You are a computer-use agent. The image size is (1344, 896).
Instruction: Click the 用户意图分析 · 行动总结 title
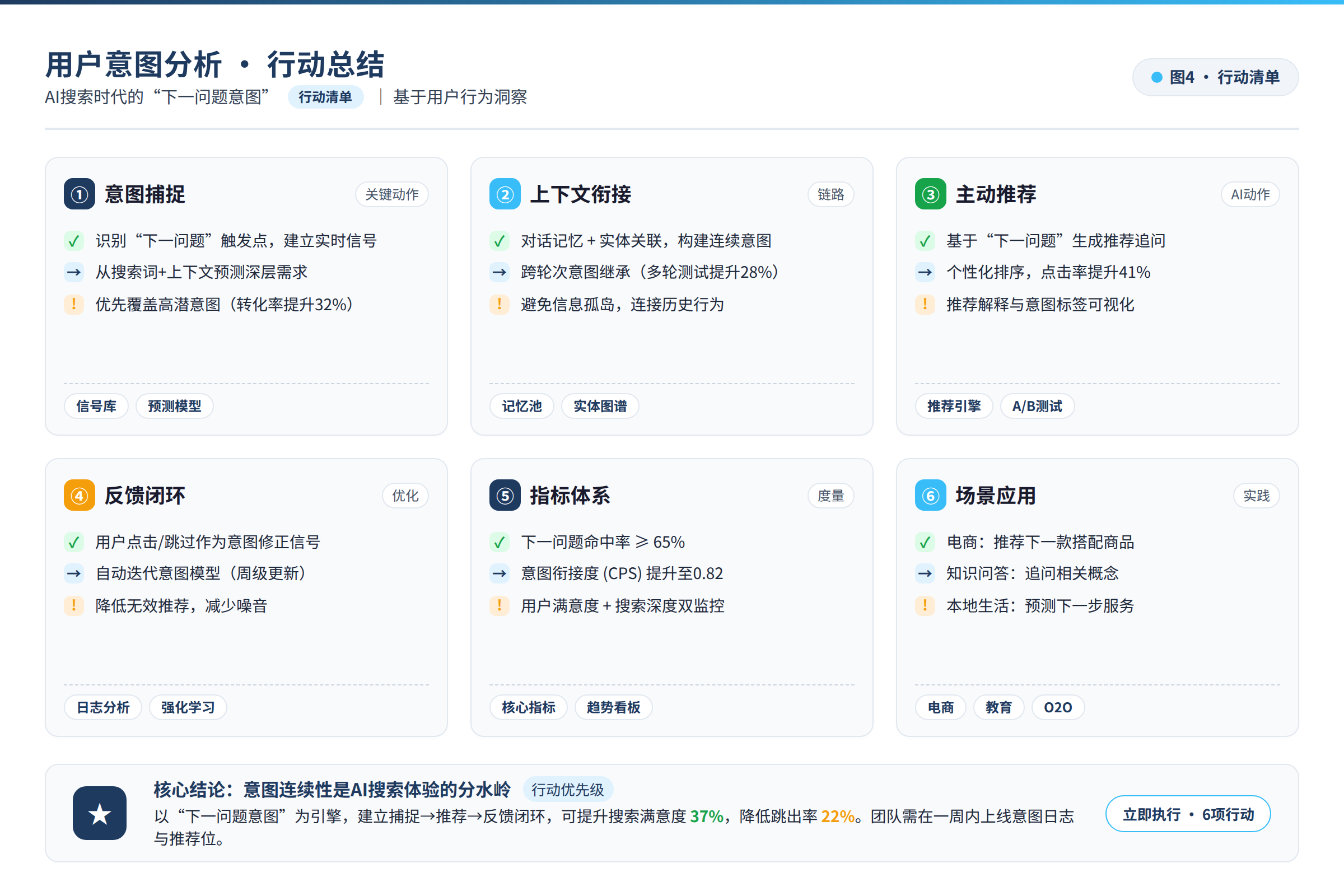[214, 64]
